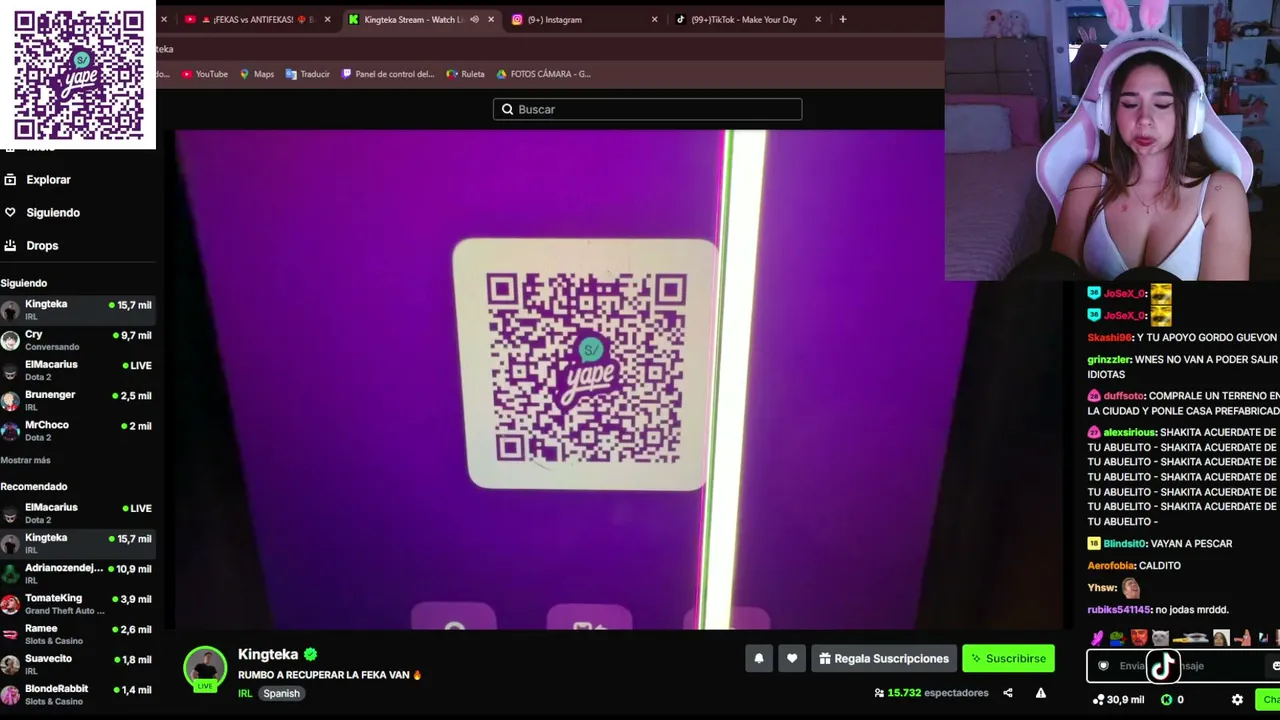Viewport: 1280px width, 720px height.
Task: Open ElMacarius channel in Recomendado list
Action: click(x=77, y=513)
